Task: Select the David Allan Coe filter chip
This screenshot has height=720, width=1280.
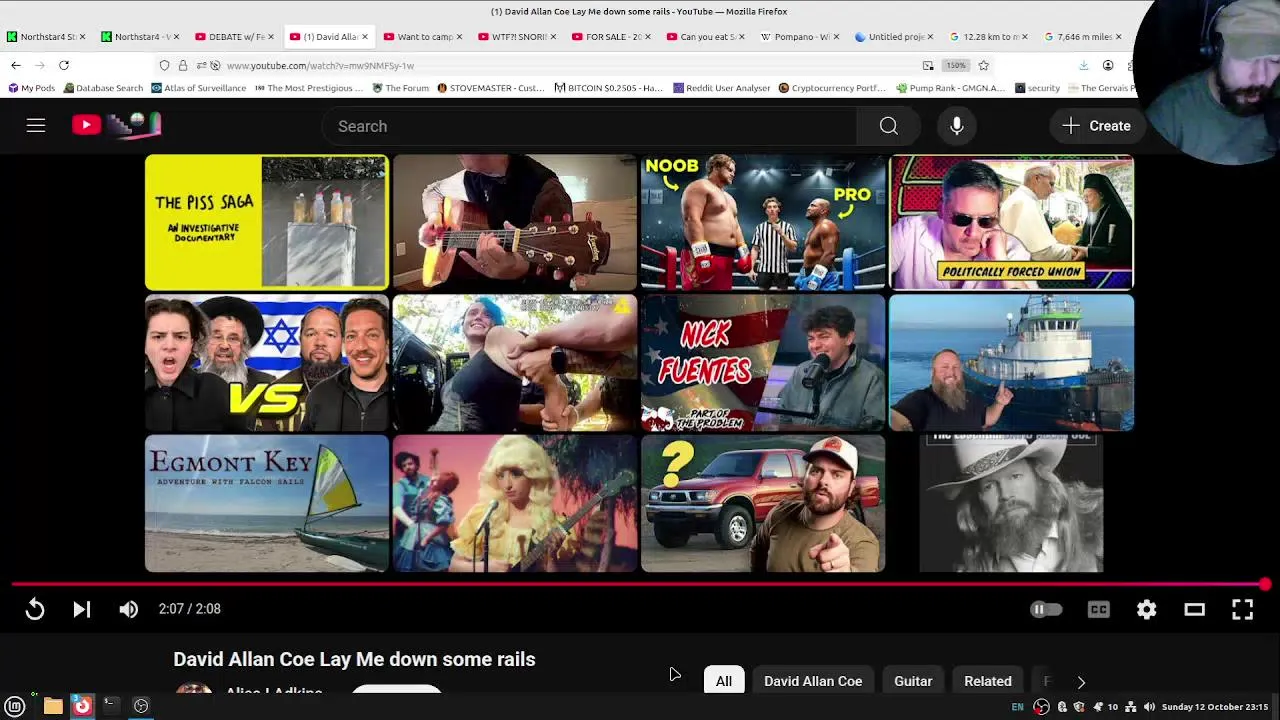Action: (813, 681)
